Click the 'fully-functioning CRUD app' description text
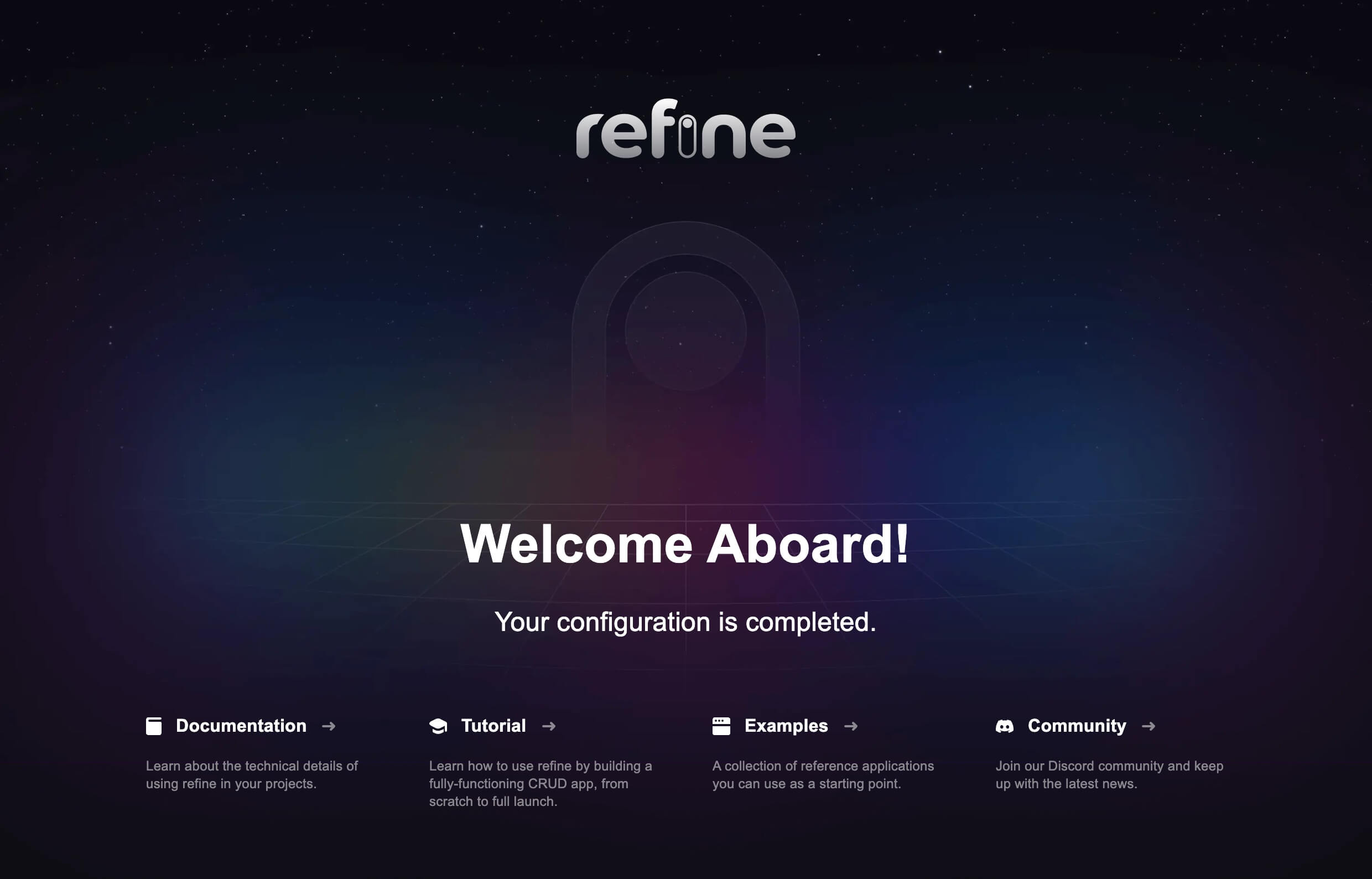 pos(541,784)
